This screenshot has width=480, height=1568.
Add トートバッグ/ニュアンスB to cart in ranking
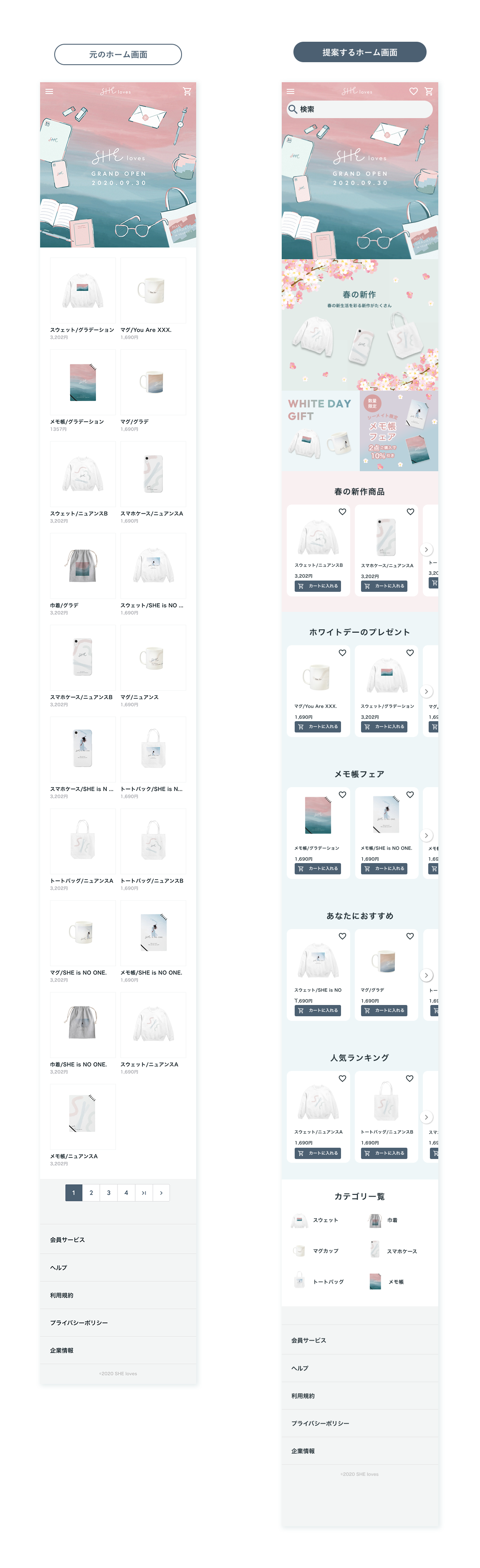(x=385, y=1153)
